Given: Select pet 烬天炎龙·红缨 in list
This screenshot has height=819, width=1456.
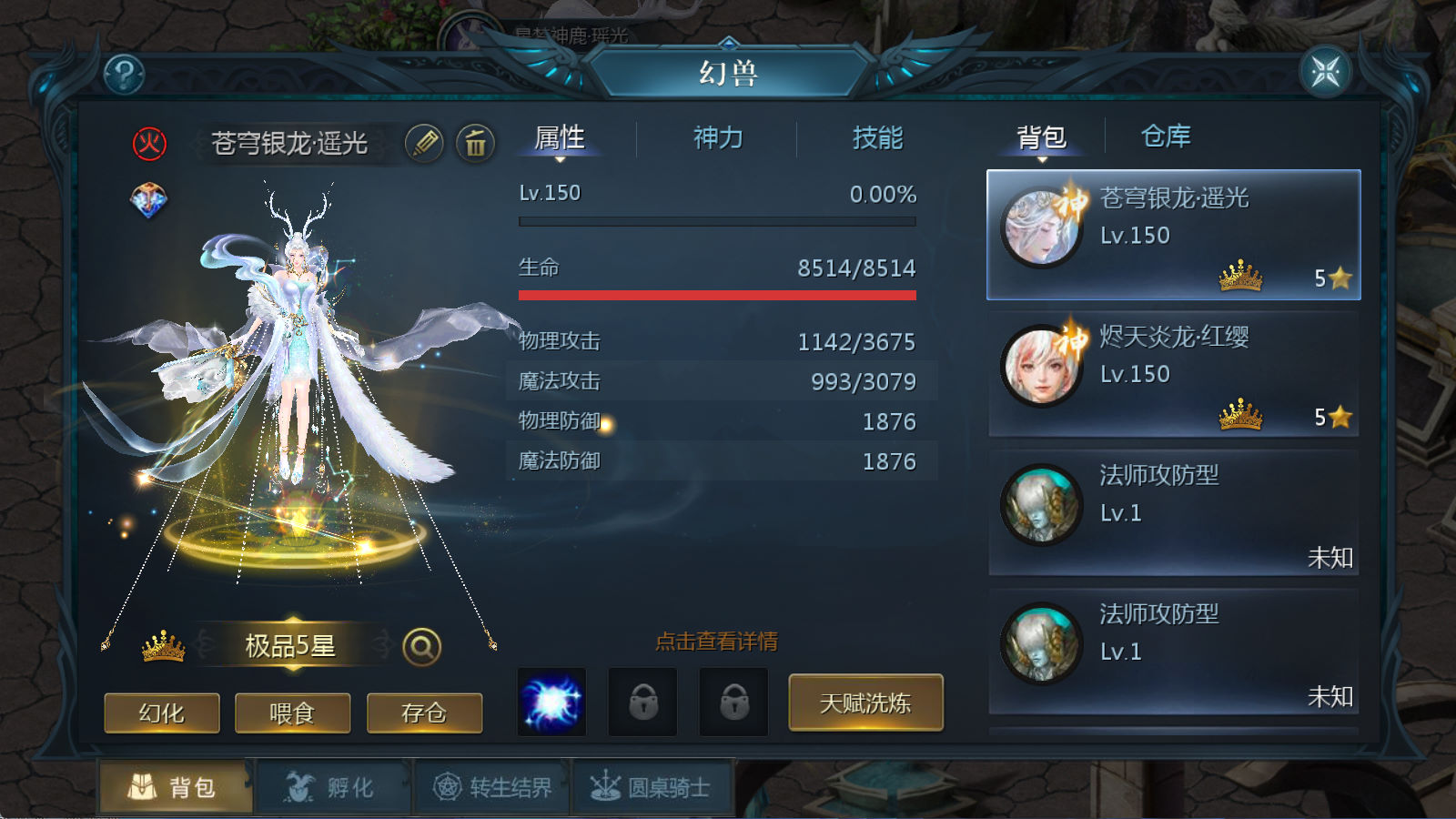Looking at the screenshot, I should [x=1174, y=374].
